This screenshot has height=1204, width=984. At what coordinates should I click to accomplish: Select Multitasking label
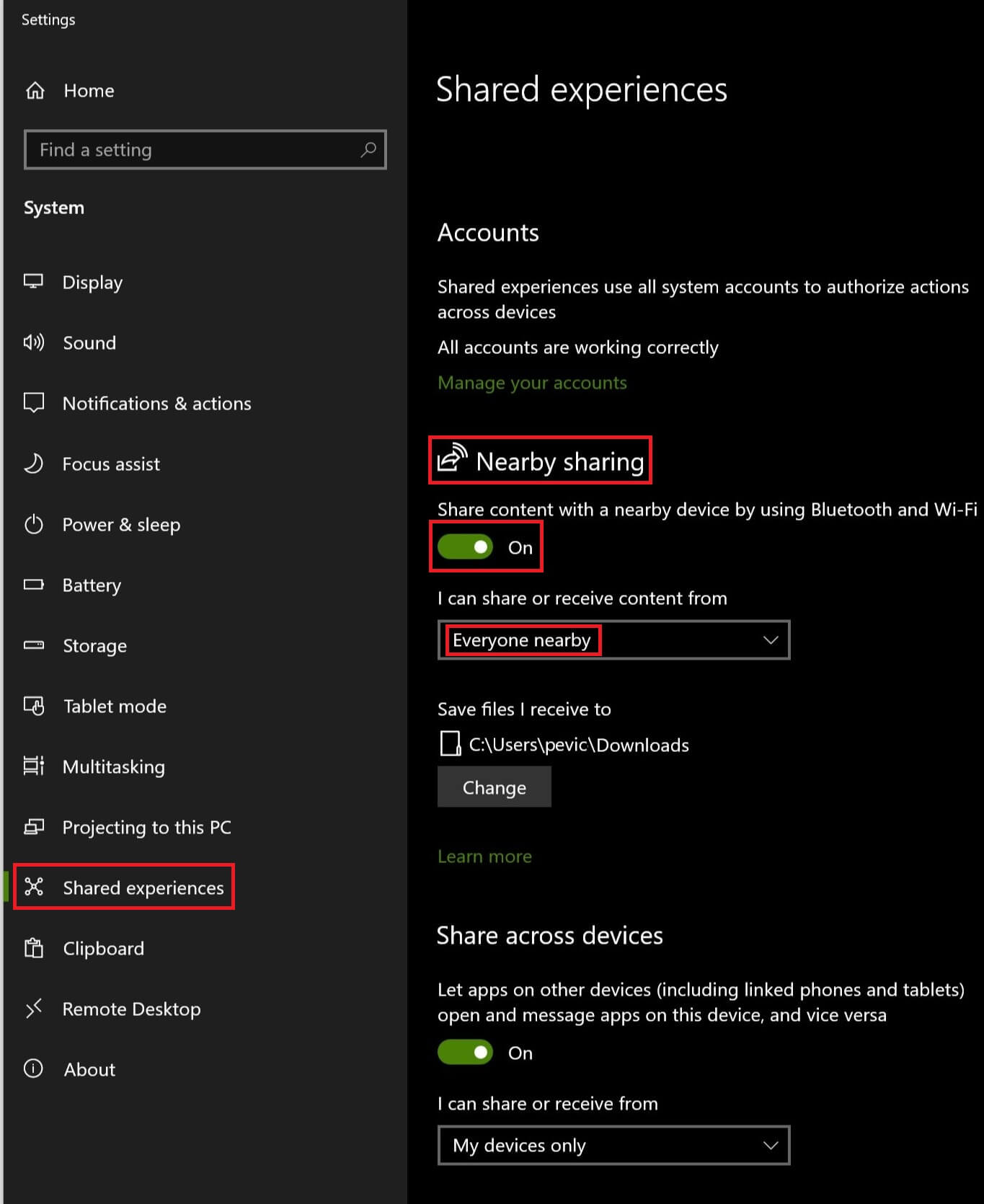(114, 767)
